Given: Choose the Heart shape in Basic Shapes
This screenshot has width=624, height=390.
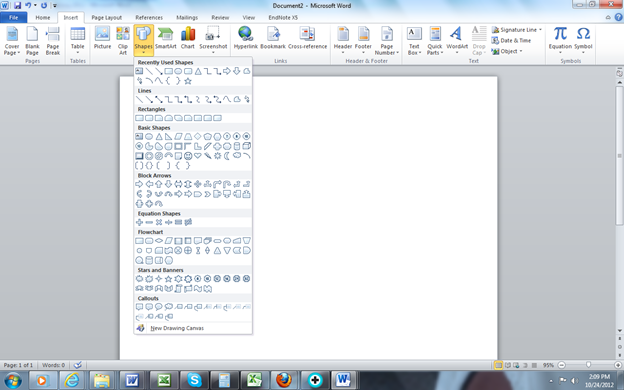Looking at the screenshot, I should coord(198,156).
